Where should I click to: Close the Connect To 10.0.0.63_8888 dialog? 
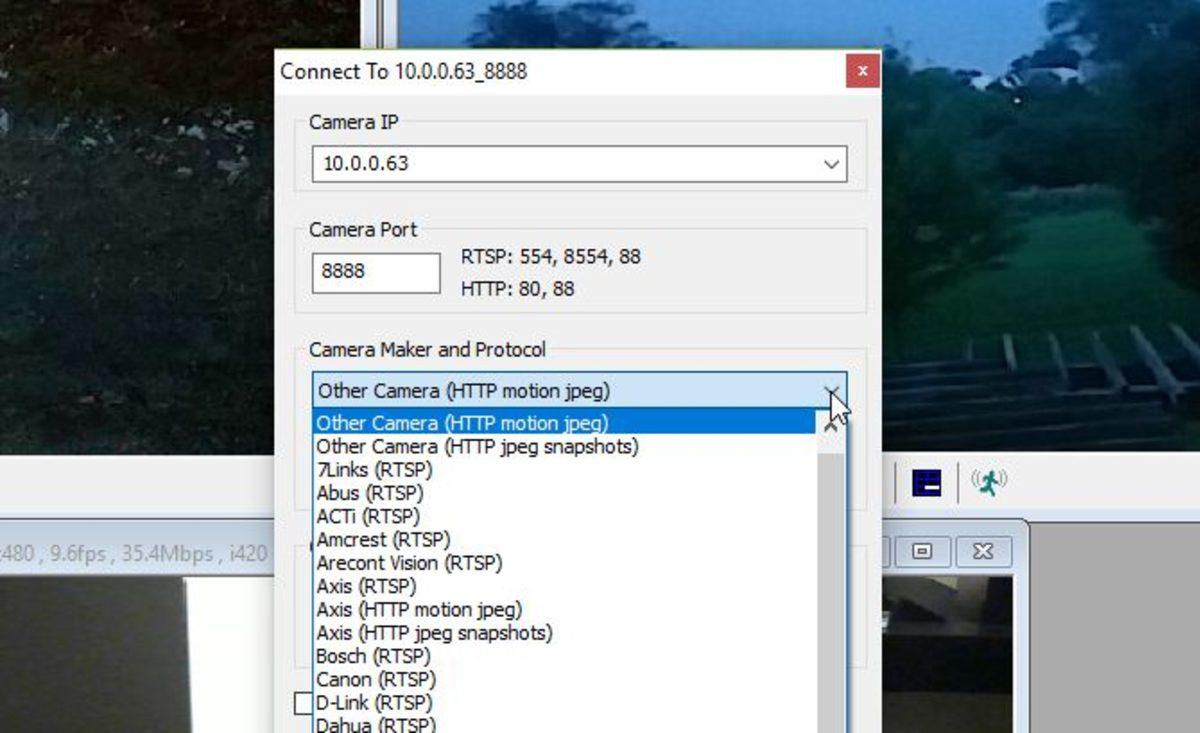click(x=862, y=71)
